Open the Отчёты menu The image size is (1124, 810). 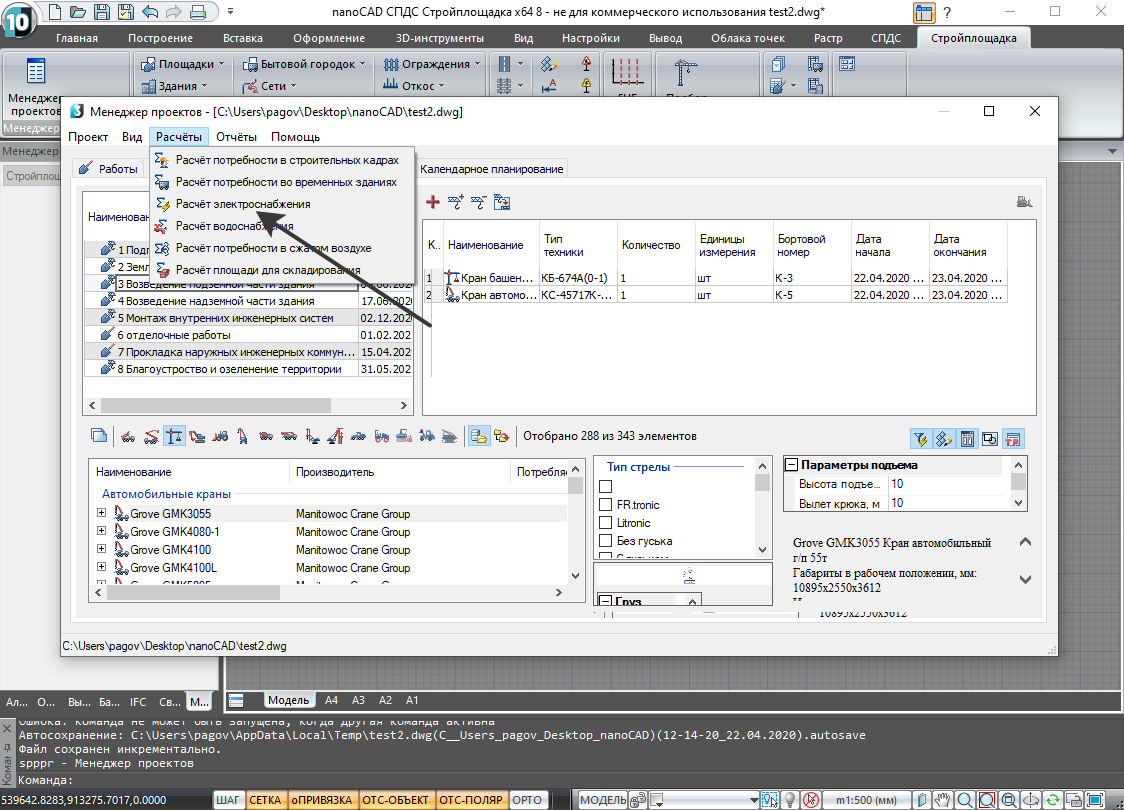pyautogui.click(x=237, y=137)
